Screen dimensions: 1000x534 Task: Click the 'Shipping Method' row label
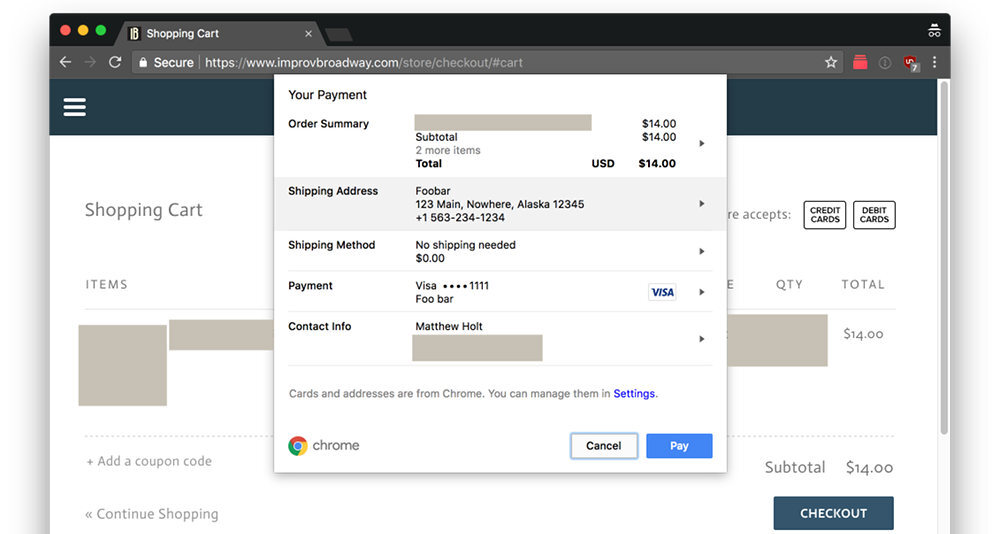click(x=332, y=245)
